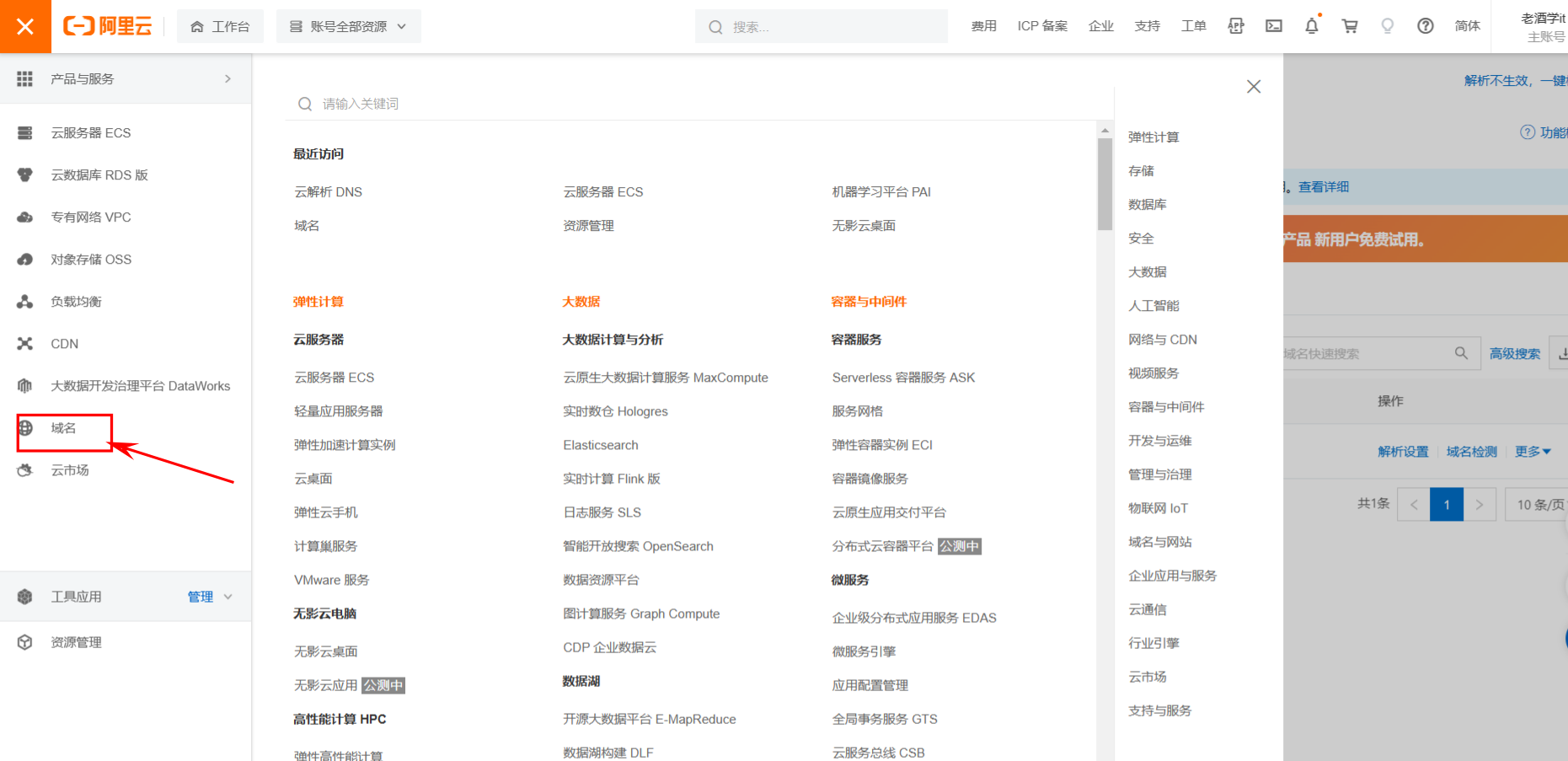Open recently visited 无影云桌面
This screenshot has width=1568, height=761.
(x=864, y=226)
